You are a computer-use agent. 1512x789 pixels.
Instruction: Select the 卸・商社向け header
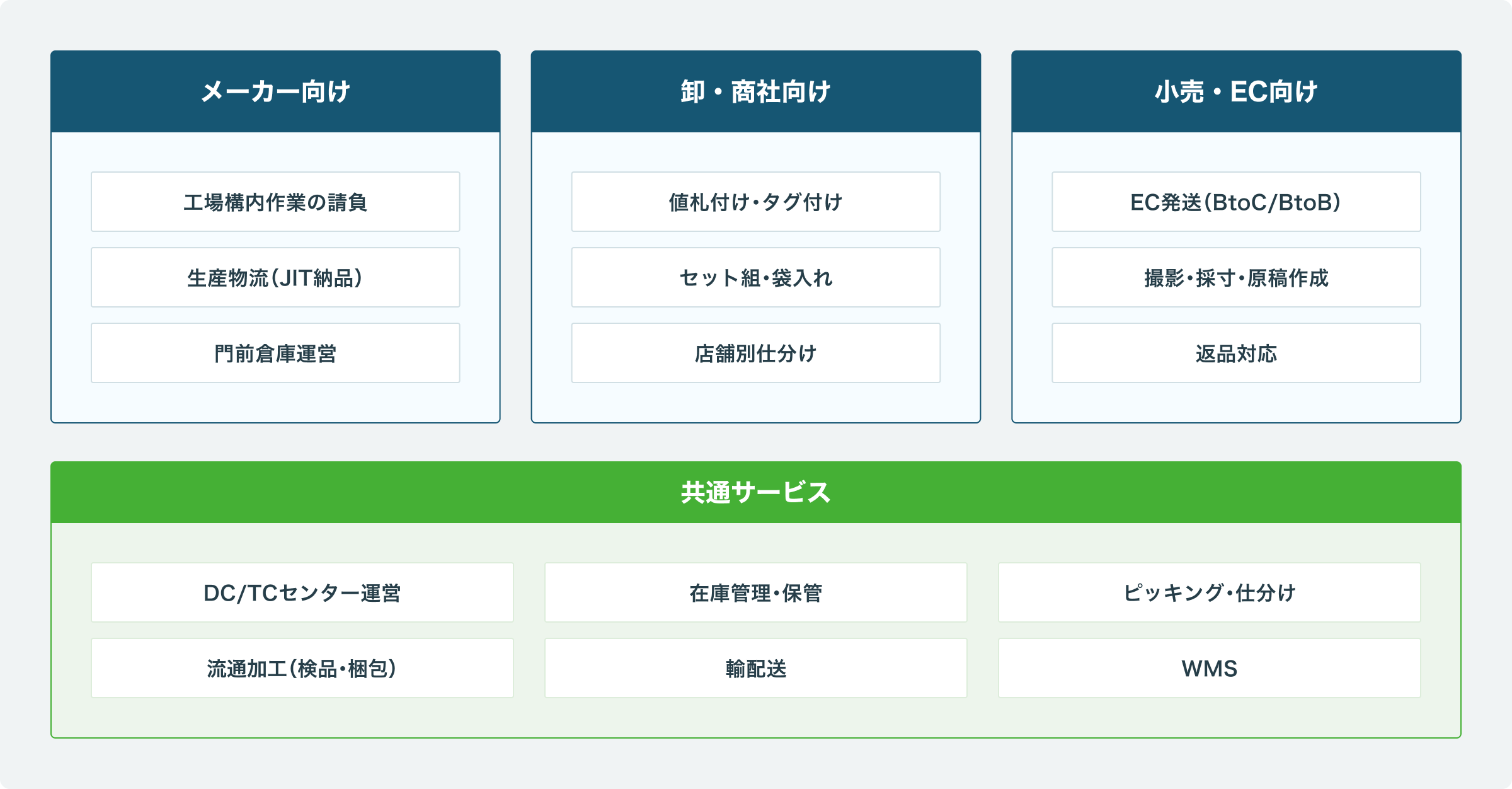[x=755, y=92]
